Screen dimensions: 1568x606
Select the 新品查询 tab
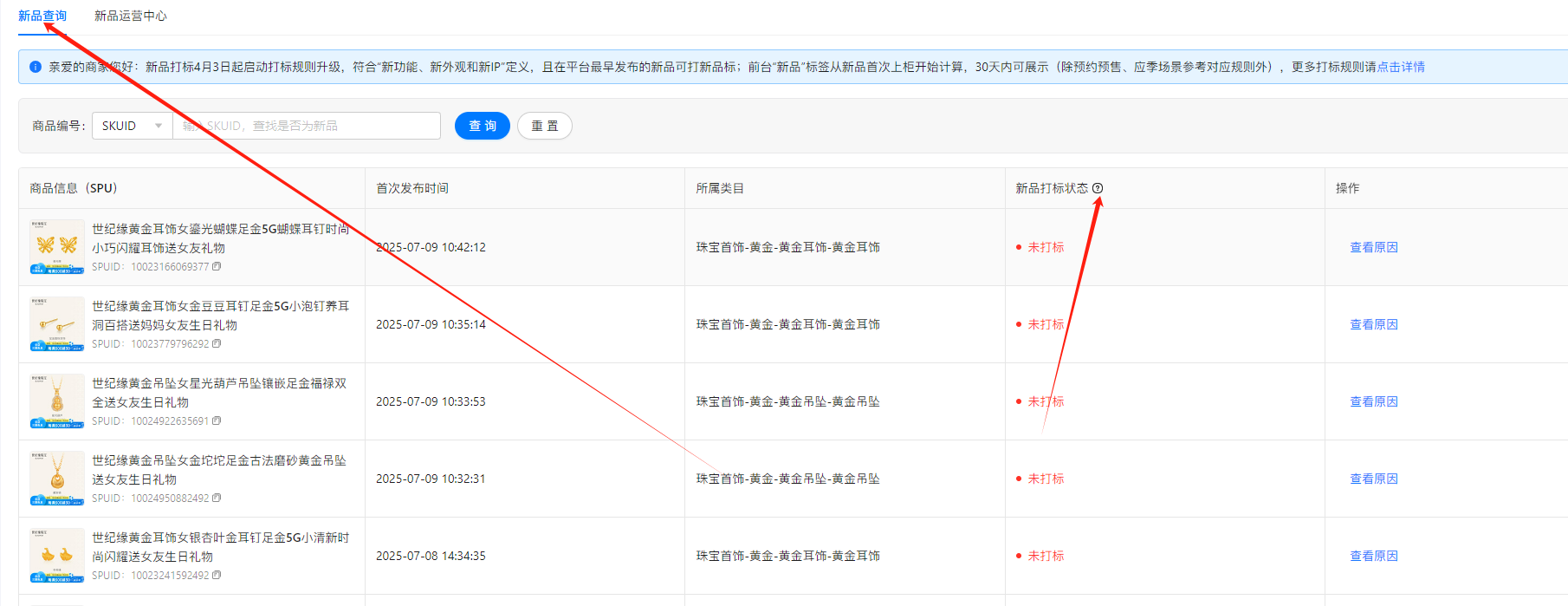point(42,16)
